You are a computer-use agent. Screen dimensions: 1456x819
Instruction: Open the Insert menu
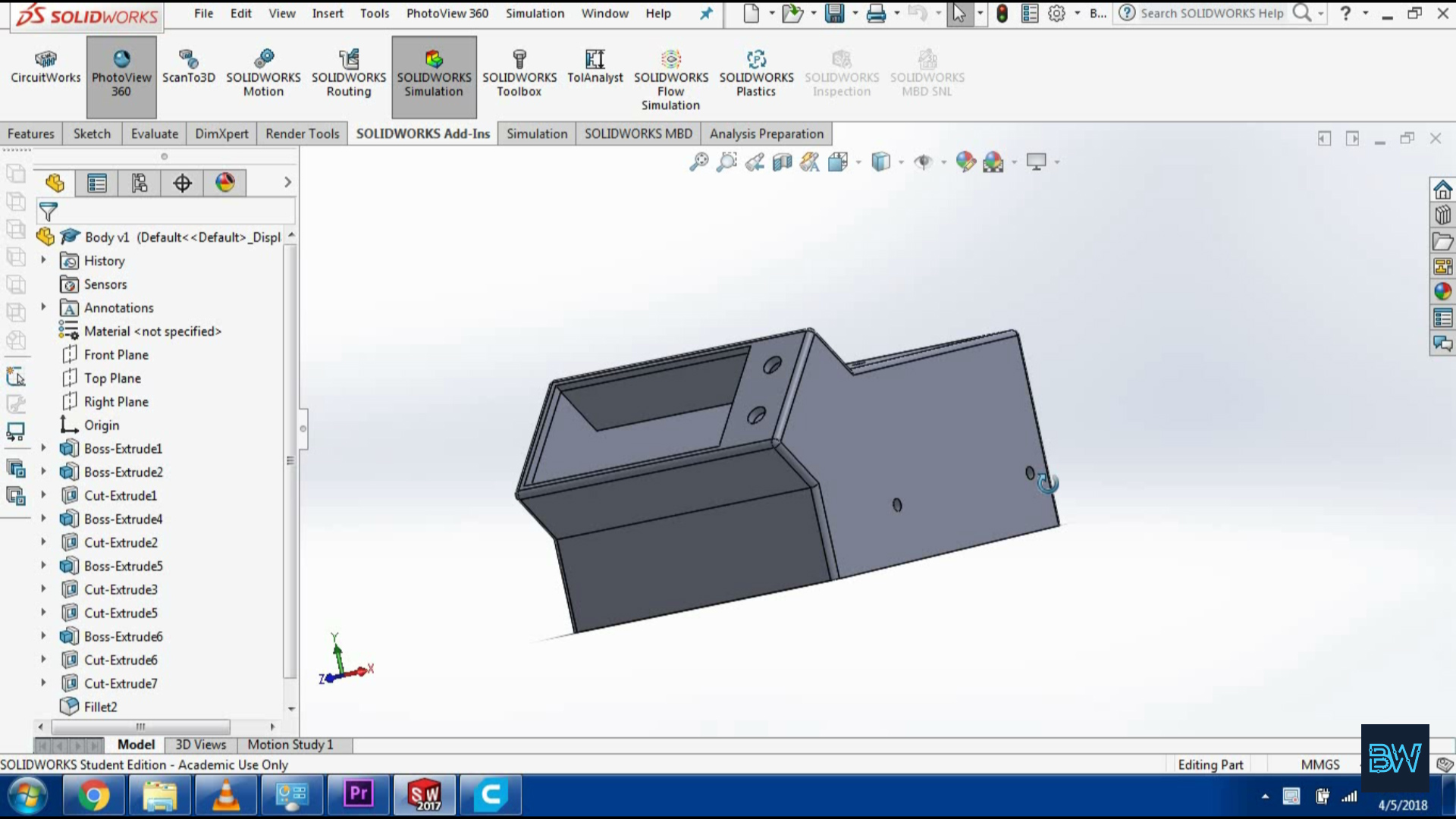coord(327,13)
